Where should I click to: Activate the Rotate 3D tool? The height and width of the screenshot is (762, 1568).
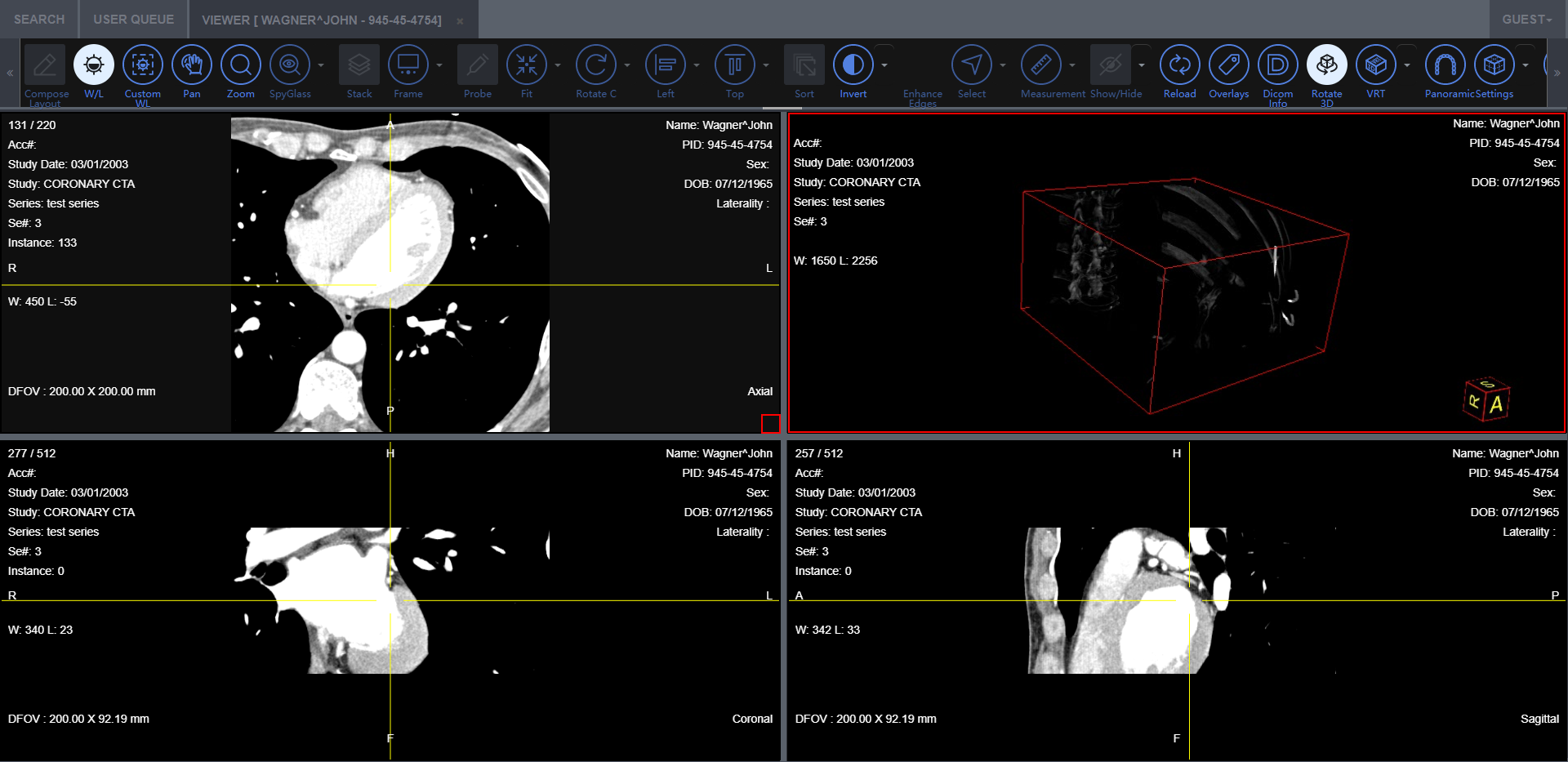point(1326,65)
